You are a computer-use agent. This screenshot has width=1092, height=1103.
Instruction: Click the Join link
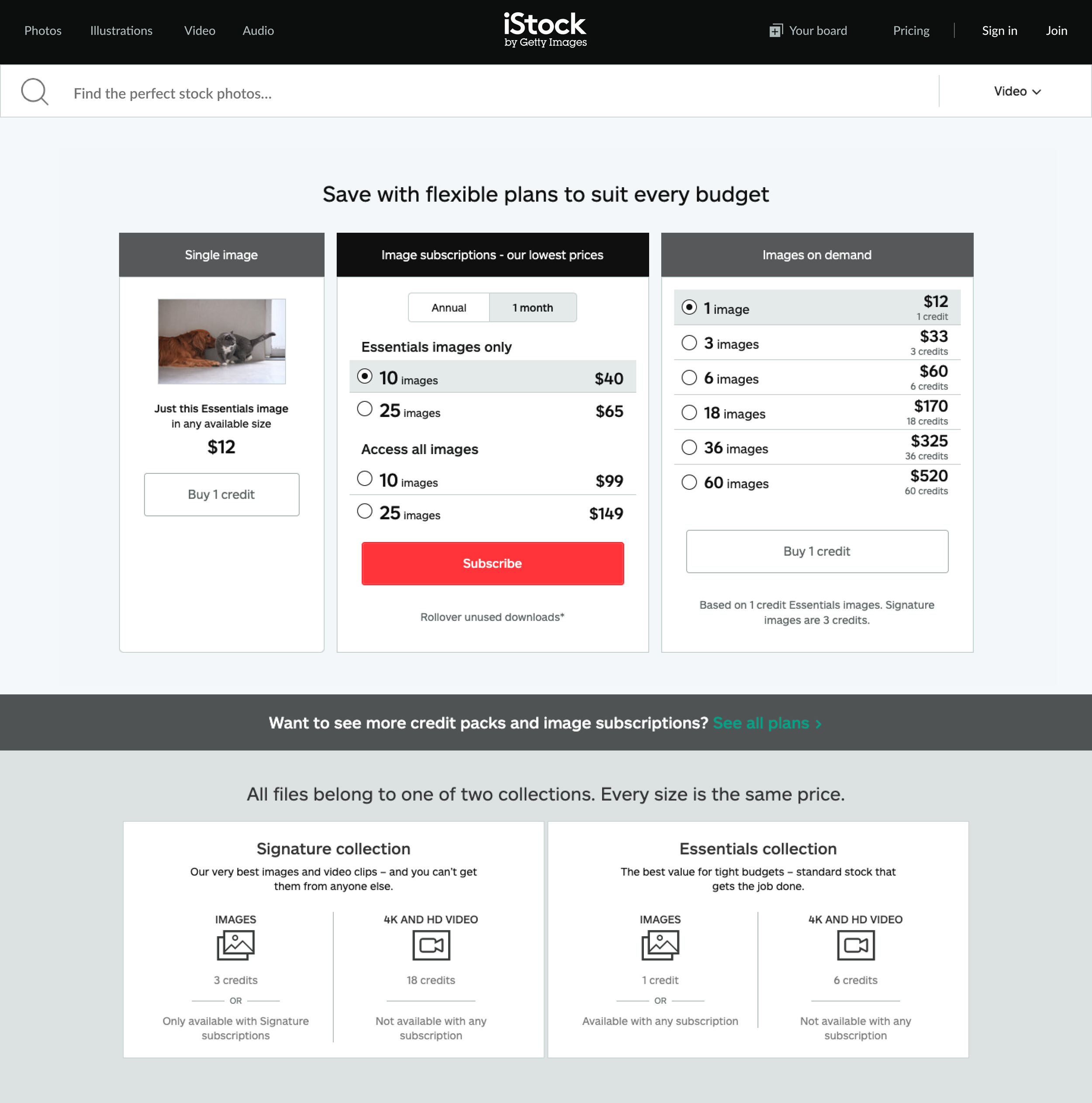(1057, 31)
